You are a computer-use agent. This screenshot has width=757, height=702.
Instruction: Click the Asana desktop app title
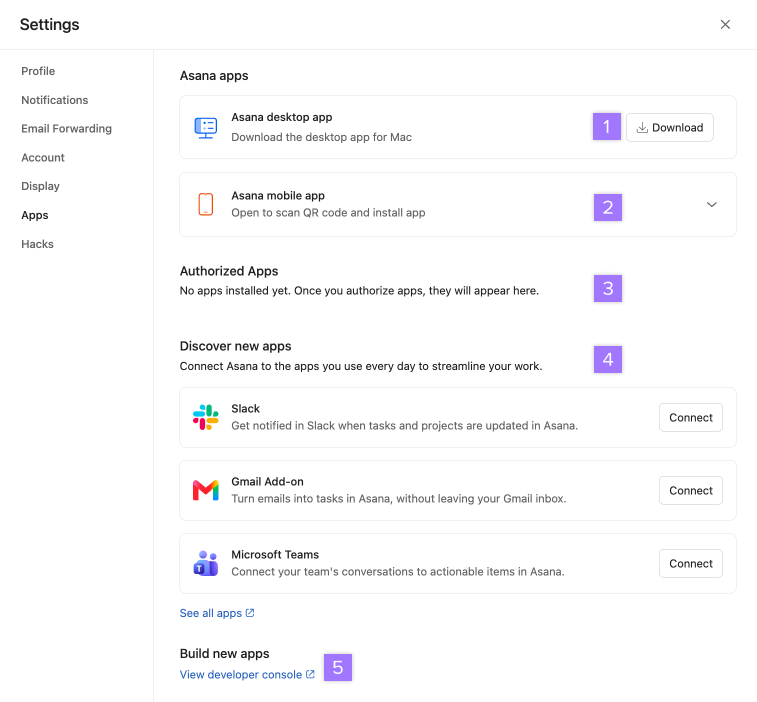(281, 117)
